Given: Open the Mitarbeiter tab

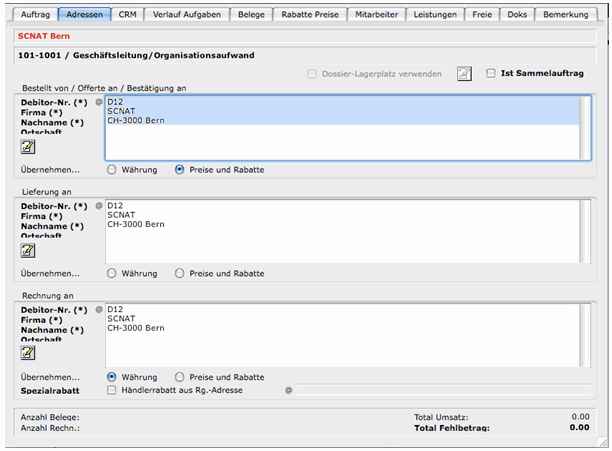Looking at the screenshot, I should click(377, 15).
